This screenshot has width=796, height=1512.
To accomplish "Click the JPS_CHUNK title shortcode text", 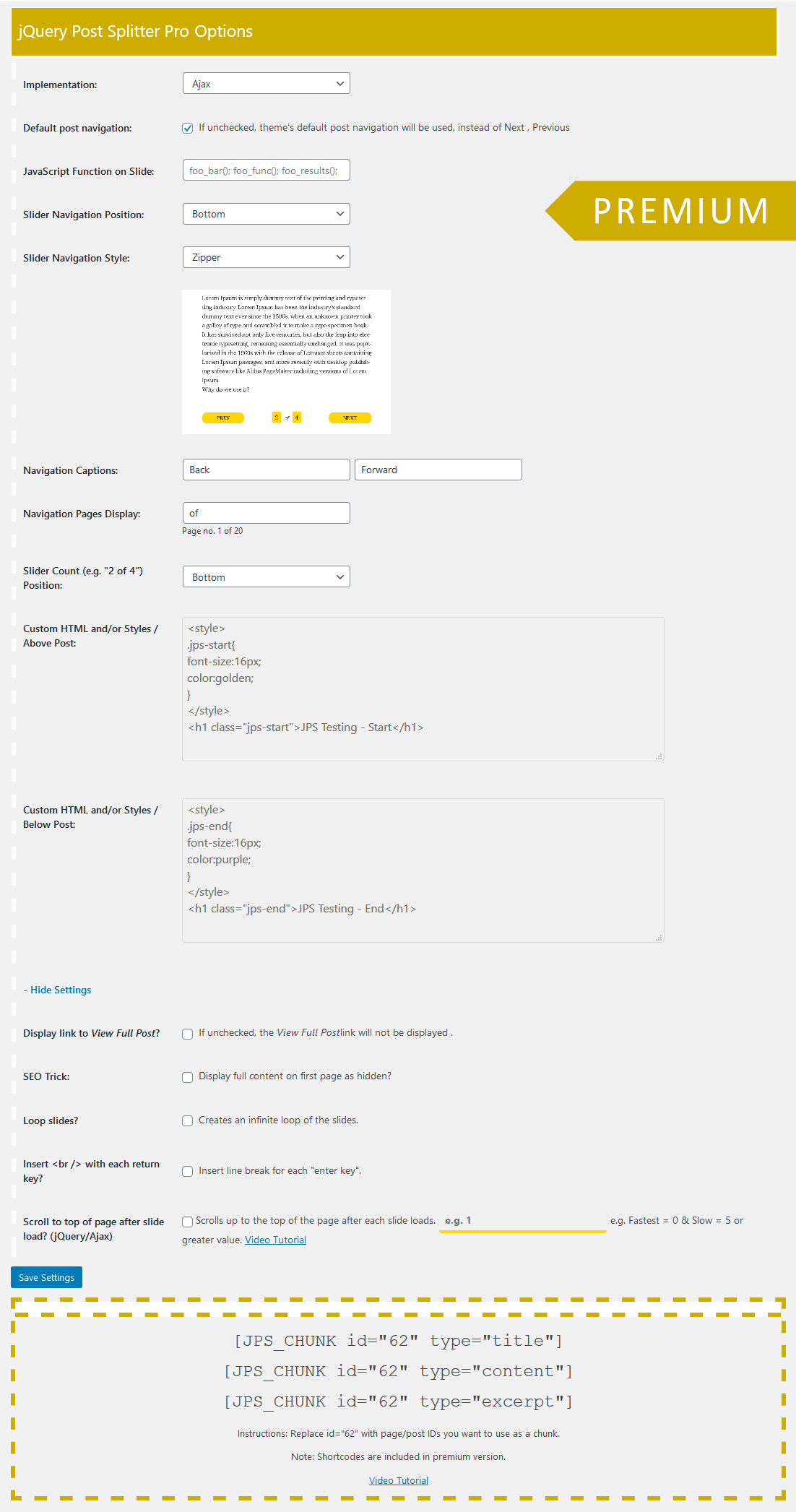I will (398, 1341).
